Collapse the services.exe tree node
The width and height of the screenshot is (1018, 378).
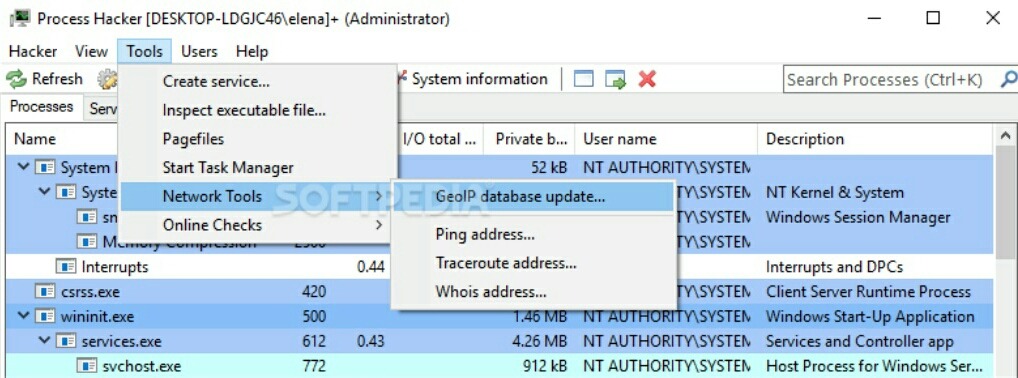tap(45, 341)
